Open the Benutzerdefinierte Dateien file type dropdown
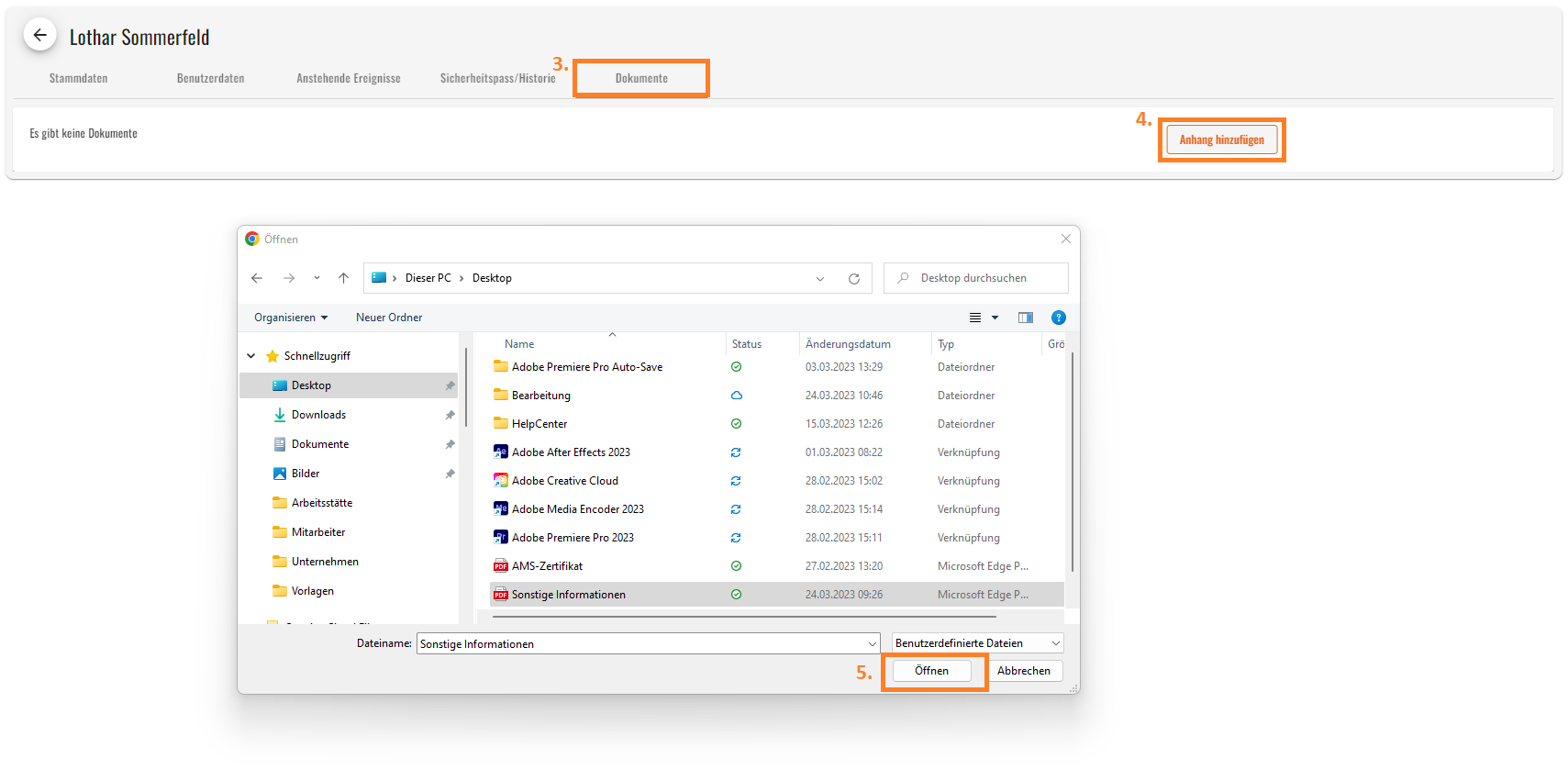 [x=978, y=643]
